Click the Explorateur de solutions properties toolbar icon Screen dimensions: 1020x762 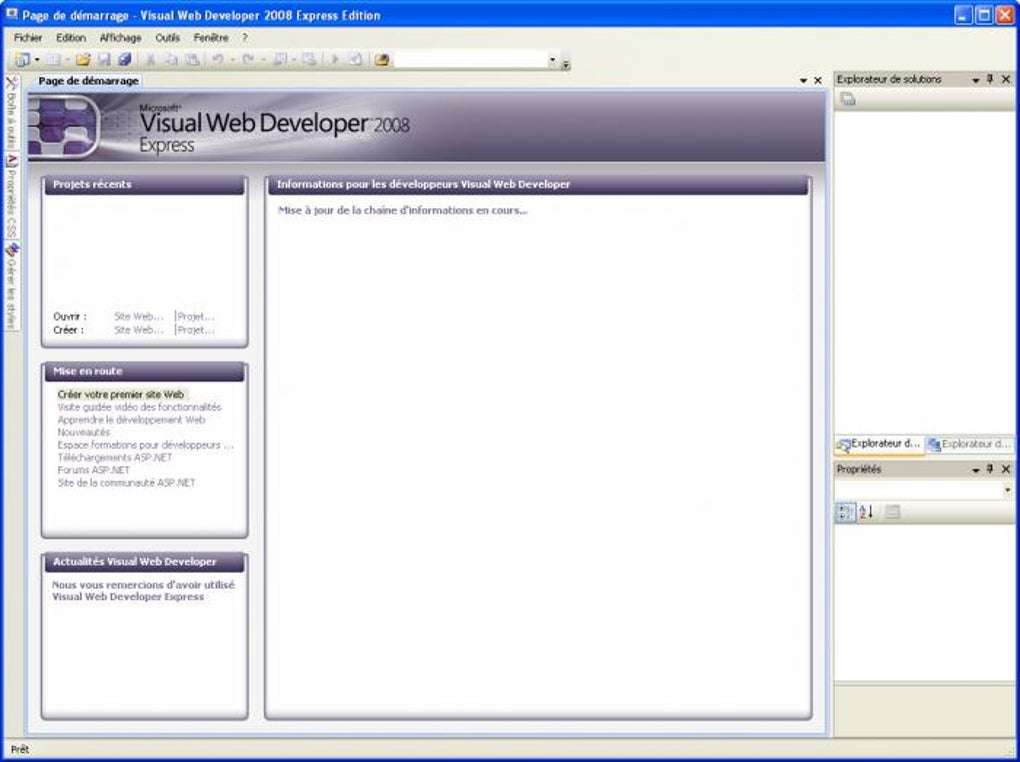click(848, 99)
